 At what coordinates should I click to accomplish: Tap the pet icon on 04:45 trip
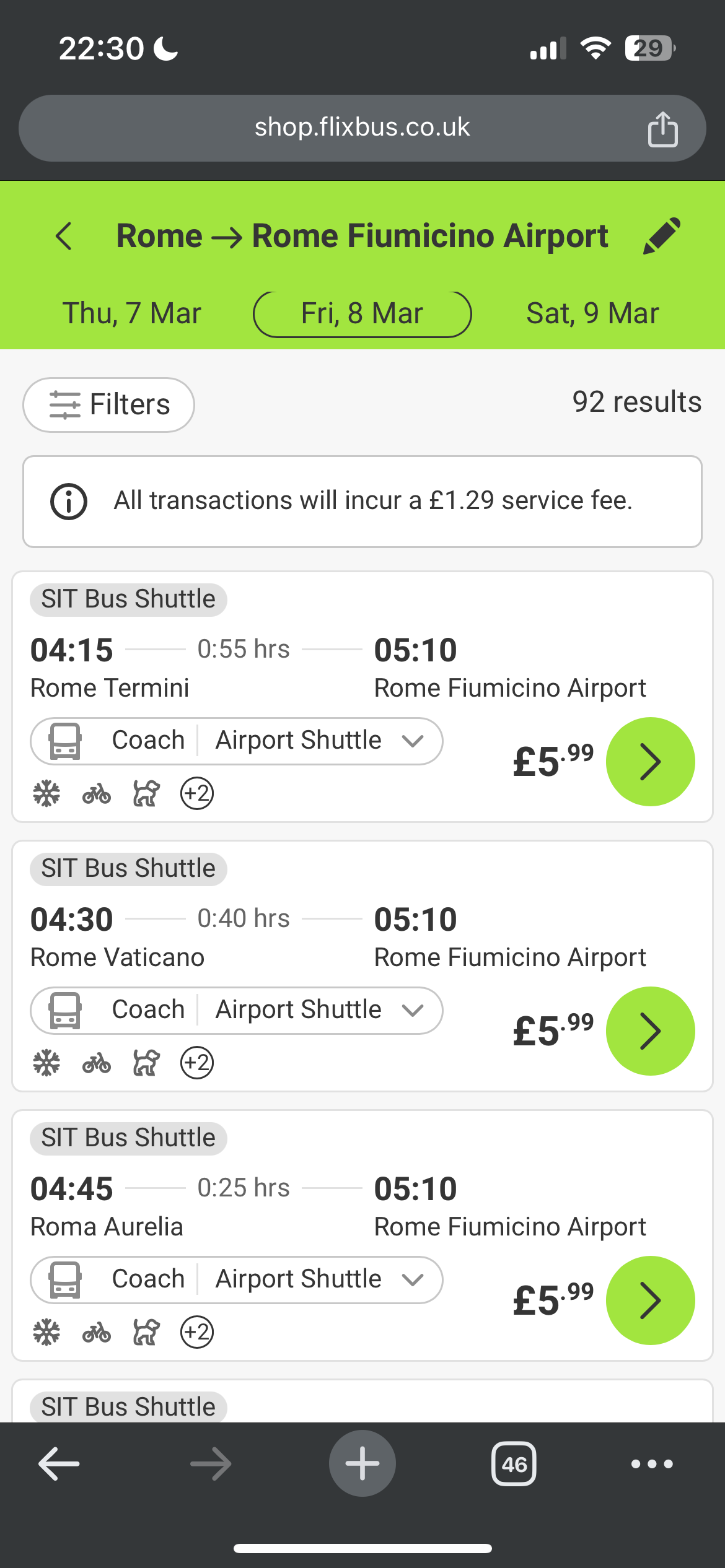pyautogui.click(x=146, y=1332)
